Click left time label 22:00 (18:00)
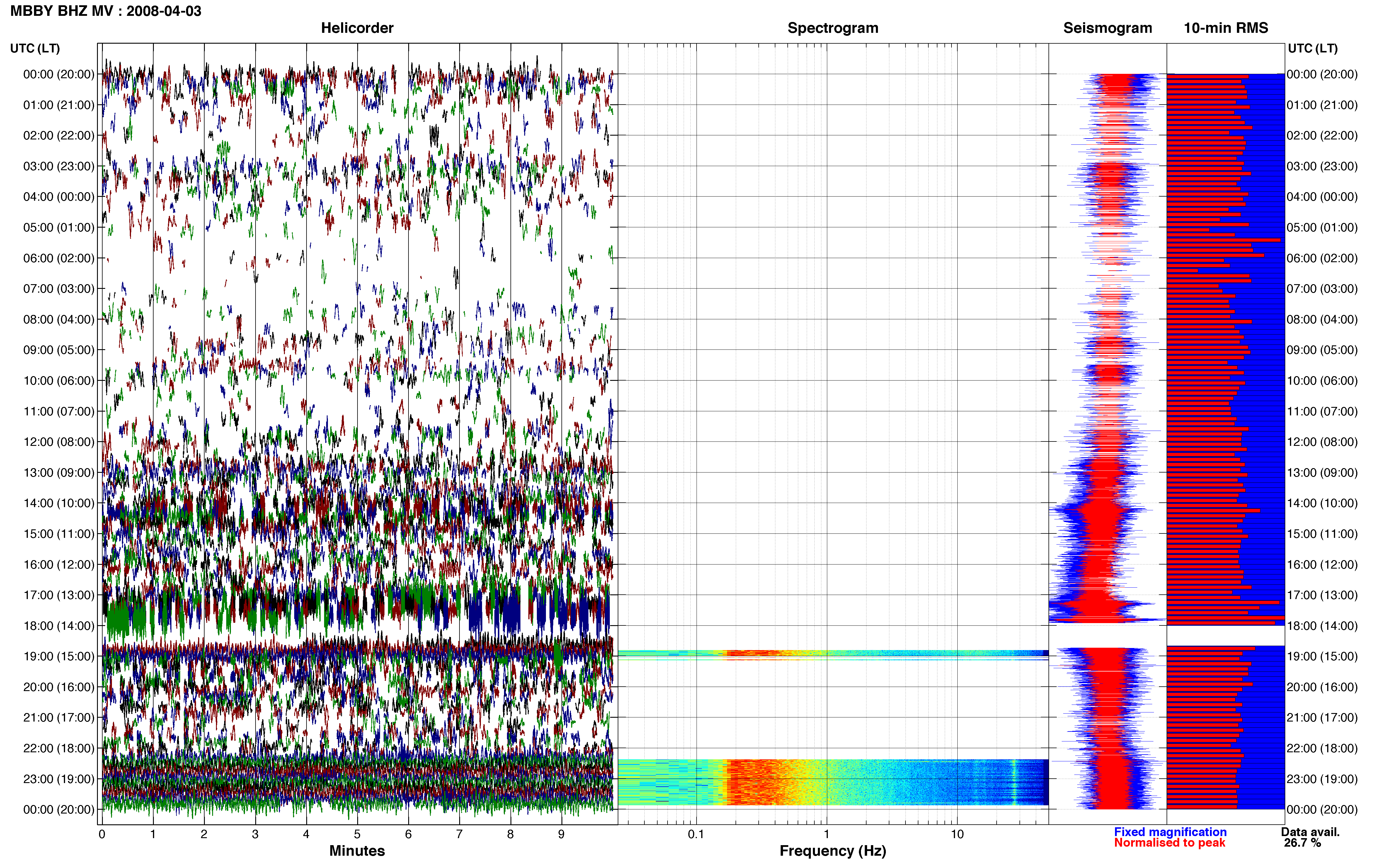Viewport: 1389px width, 868px height. 59,748
